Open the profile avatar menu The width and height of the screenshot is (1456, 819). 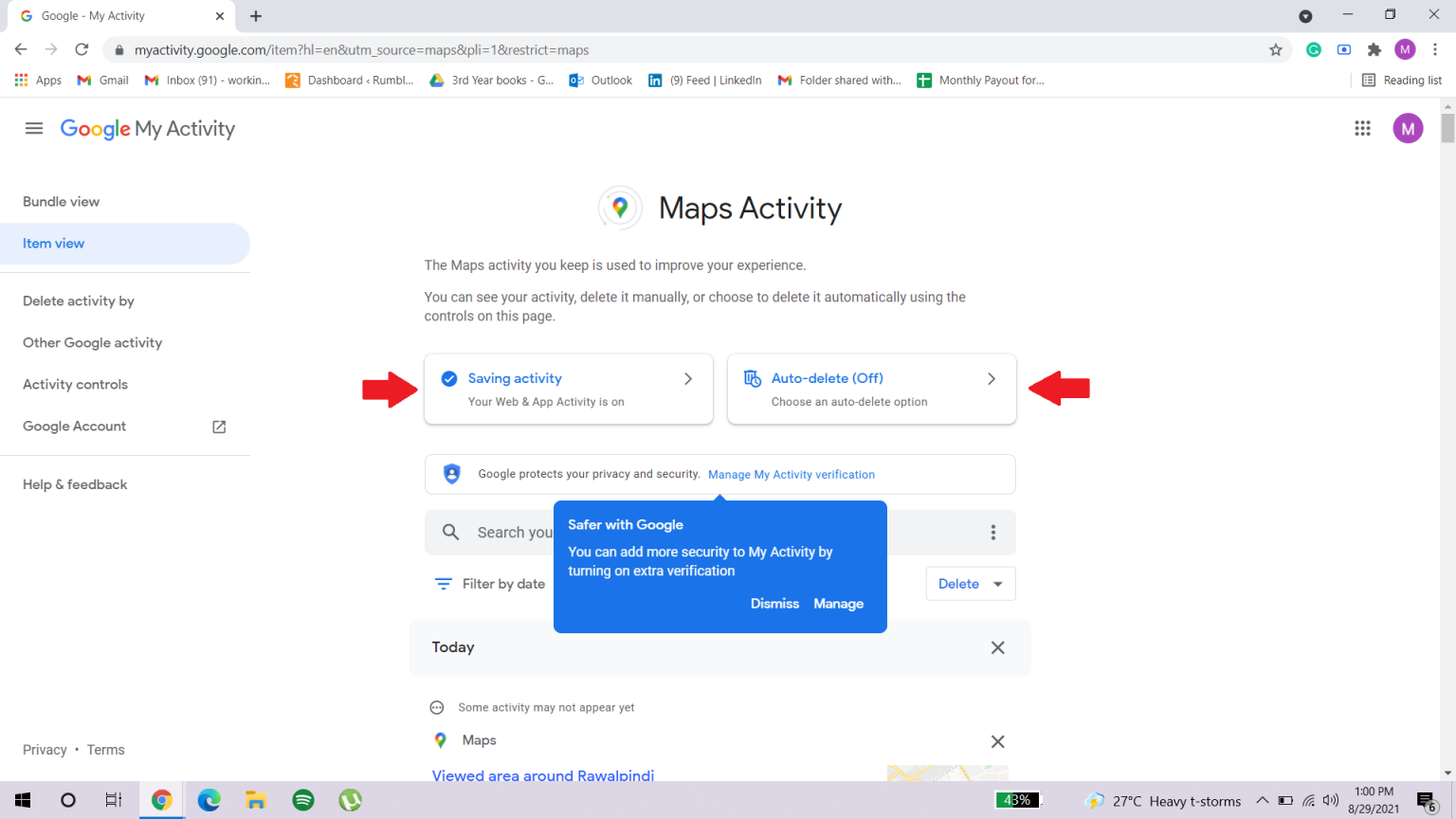(x=1408, y=128)
